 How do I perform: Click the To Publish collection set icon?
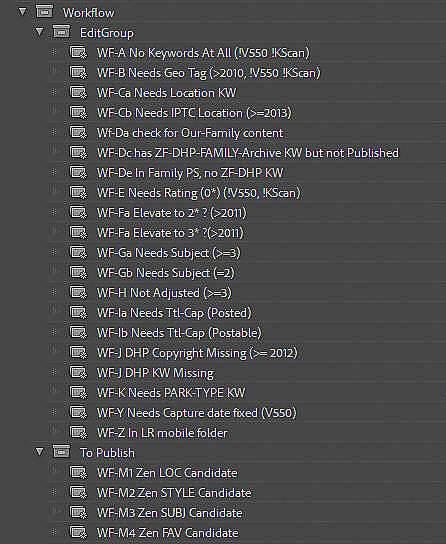click(61, 451)
